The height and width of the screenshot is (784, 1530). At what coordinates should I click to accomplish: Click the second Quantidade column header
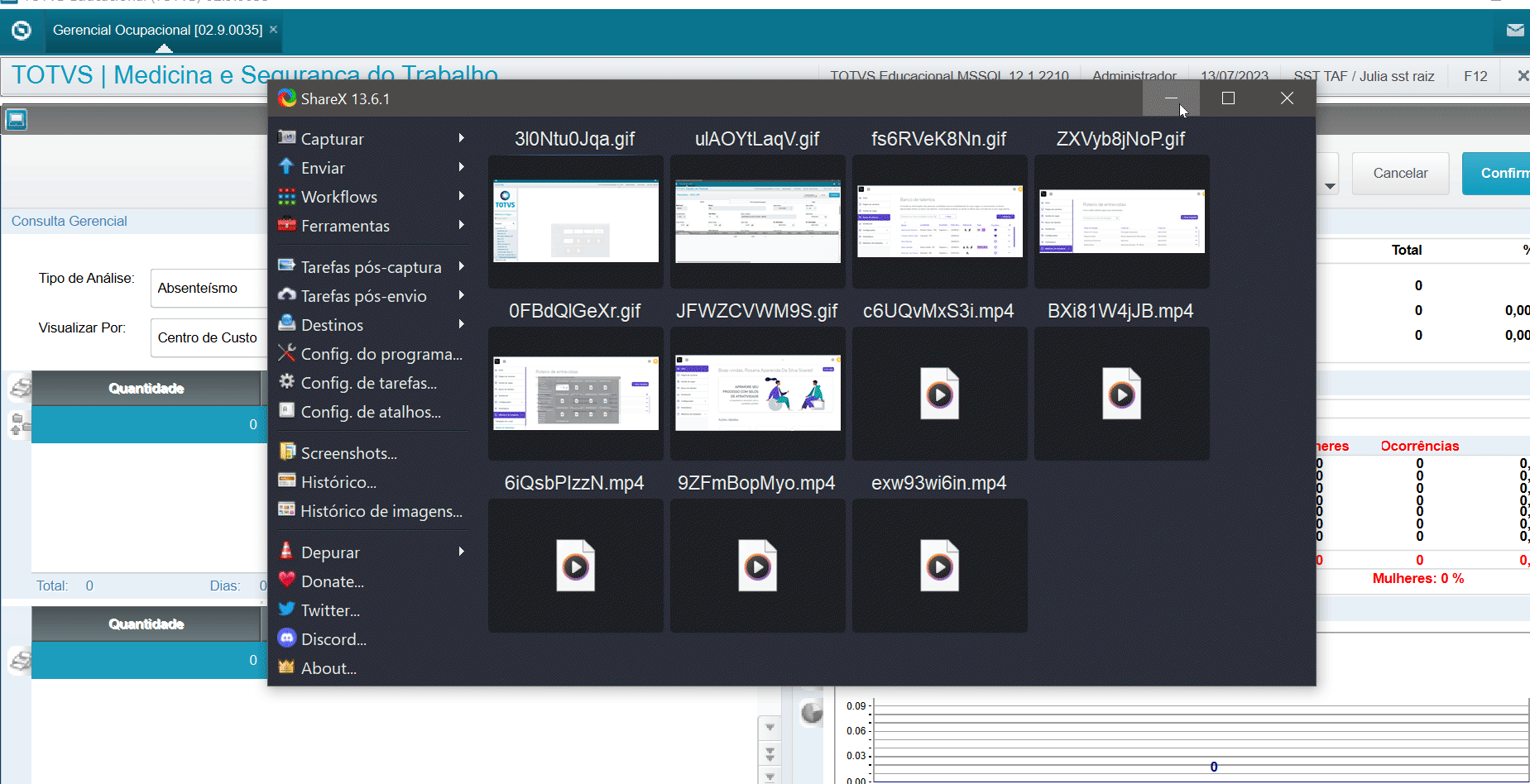point(146,624)
